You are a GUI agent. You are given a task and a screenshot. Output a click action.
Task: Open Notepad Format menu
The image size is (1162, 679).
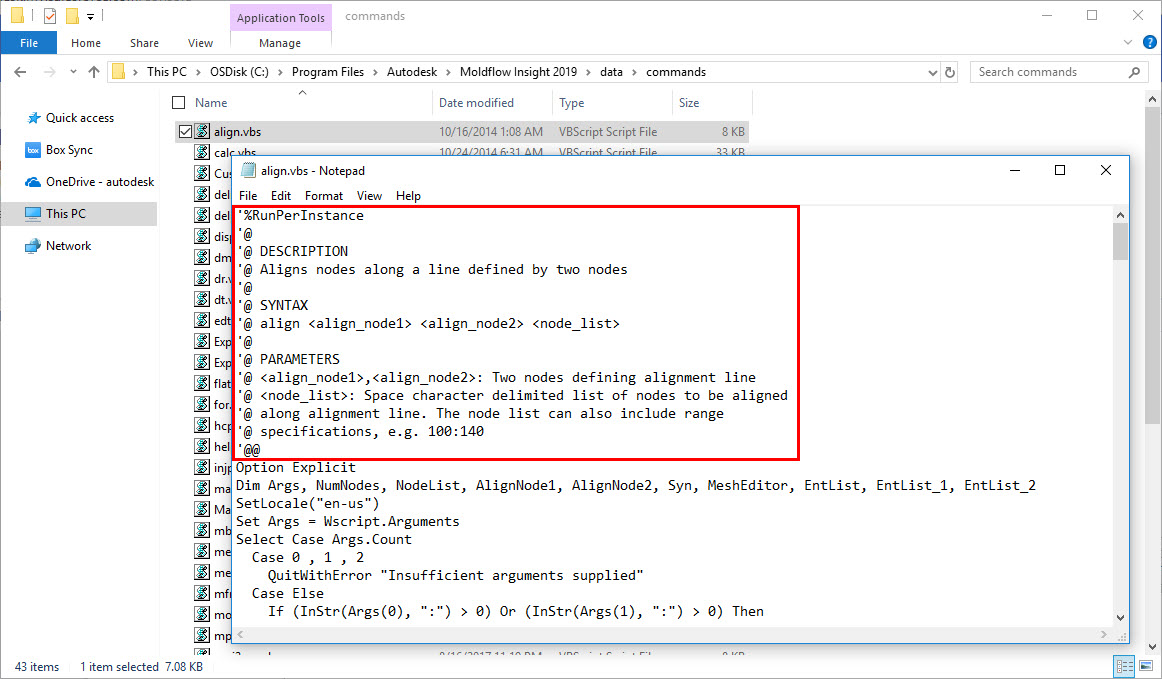[324, 196]
